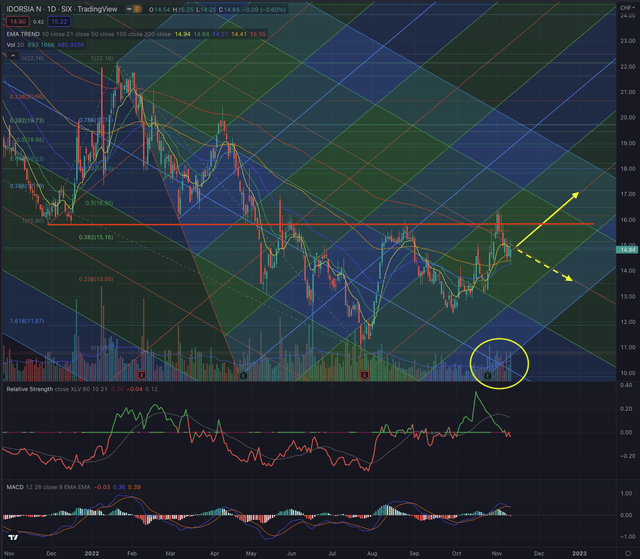The image size is (640, 559).
Task: Click the volume value 693.166K
Action: (40, 44)
